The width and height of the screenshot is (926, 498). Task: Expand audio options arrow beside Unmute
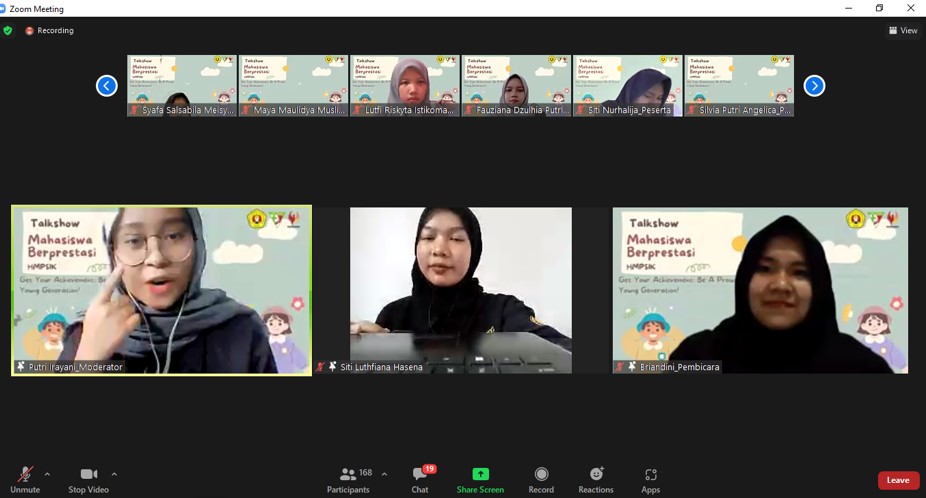pos(47,474)
